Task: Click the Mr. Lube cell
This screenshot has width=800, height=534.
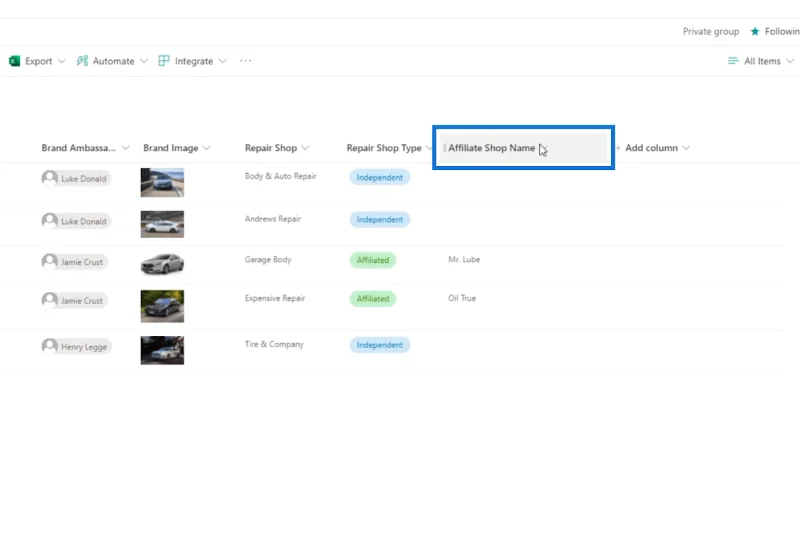Action: (464, 260)
